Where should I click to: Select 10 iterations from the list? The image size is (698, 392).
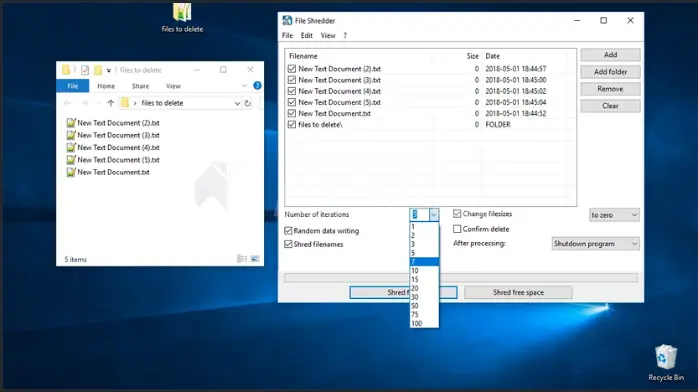pos(424,271)
